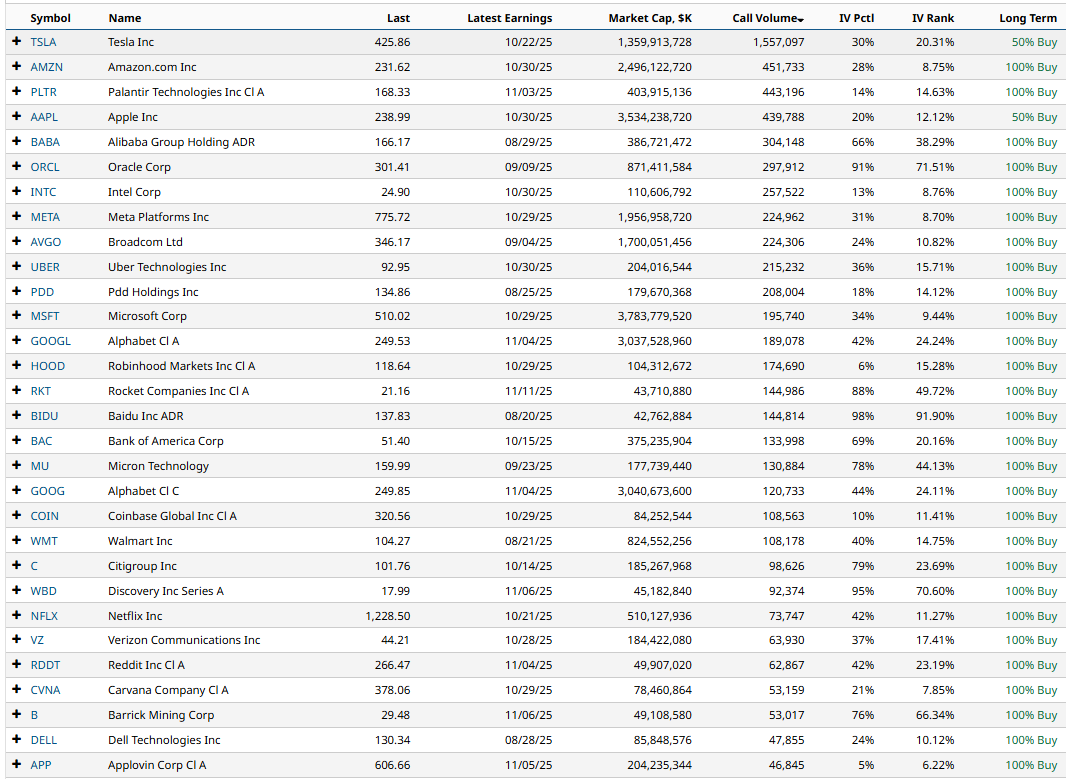Select the name Tesla Inc
Image resolution: width=1066 pixels, height=779 pixels.
click(x=131, y=41)
